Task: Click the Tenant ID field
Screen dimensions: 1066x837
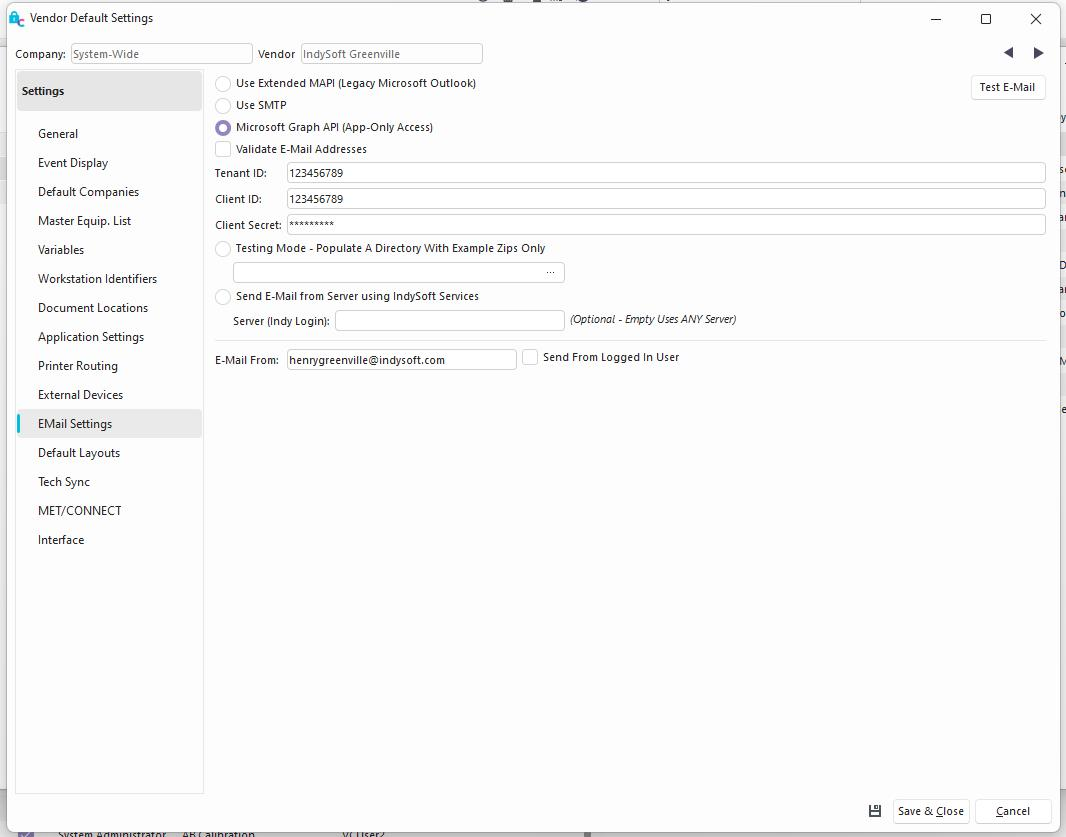Action: [x=665, y=173]
